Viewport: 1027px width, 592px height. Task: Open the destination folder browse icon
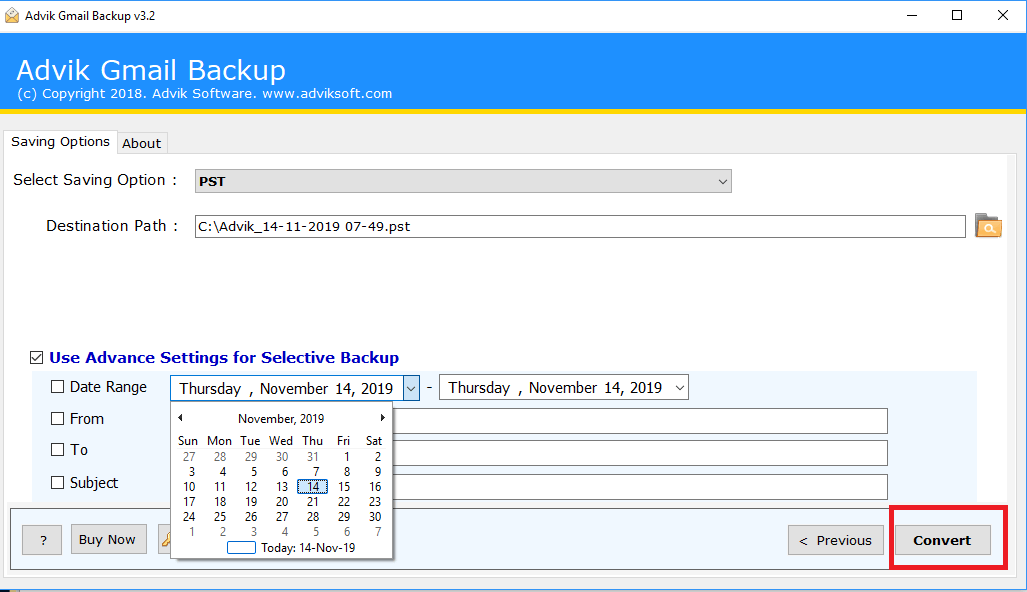pos(988,226)
